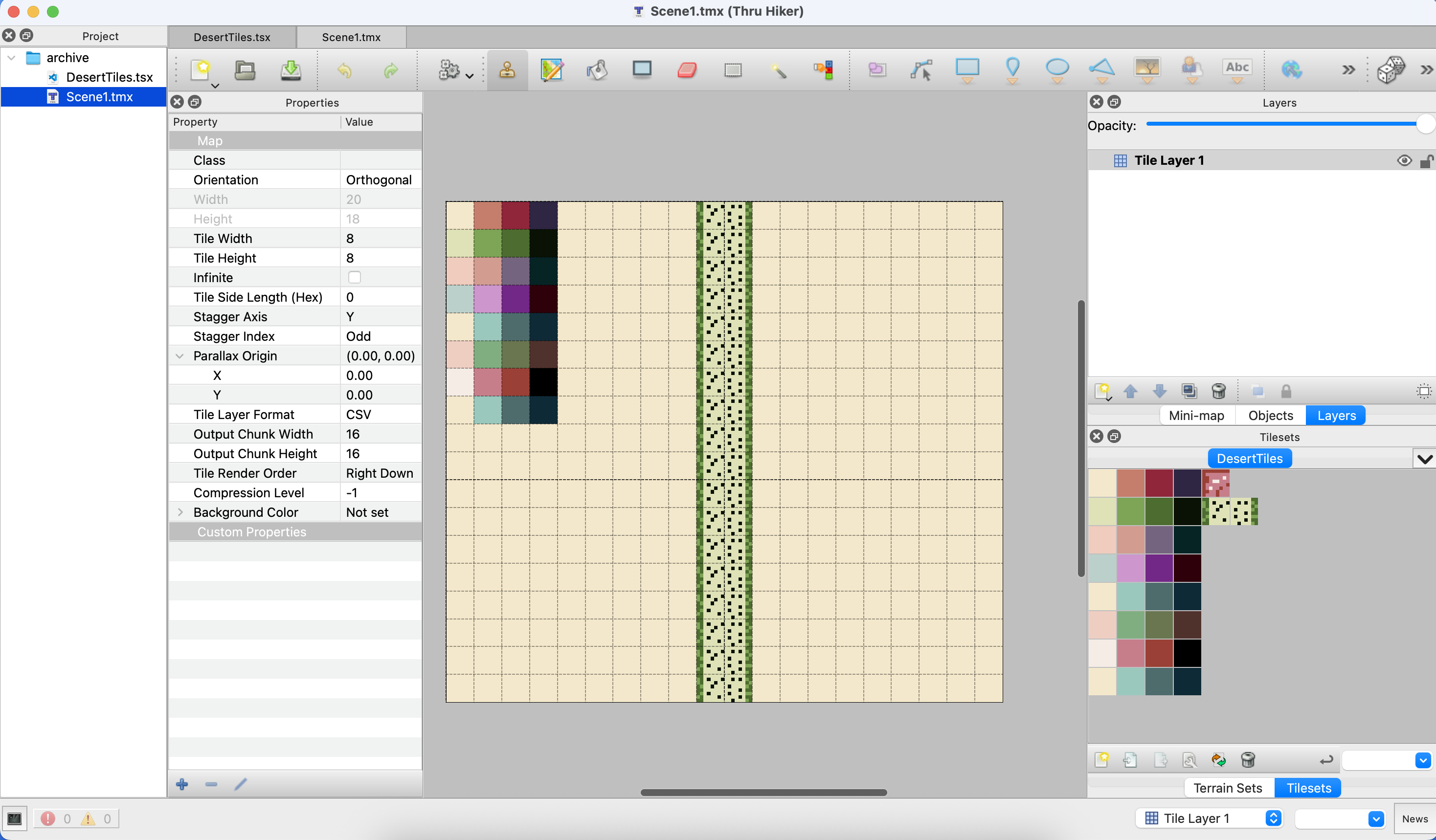Open the command gear dropdown arrow
The height and width of the screenshot is (840, 1436).
470,76
